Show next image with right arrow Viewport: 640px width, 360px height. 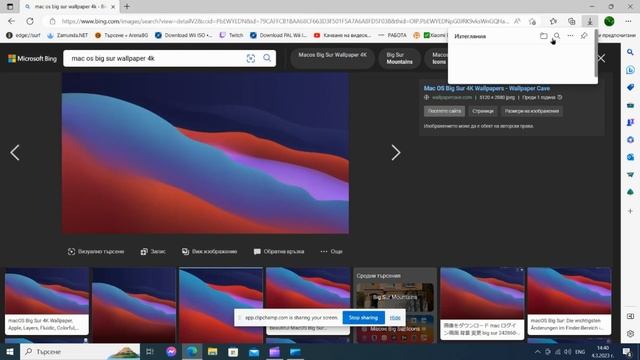396,153
